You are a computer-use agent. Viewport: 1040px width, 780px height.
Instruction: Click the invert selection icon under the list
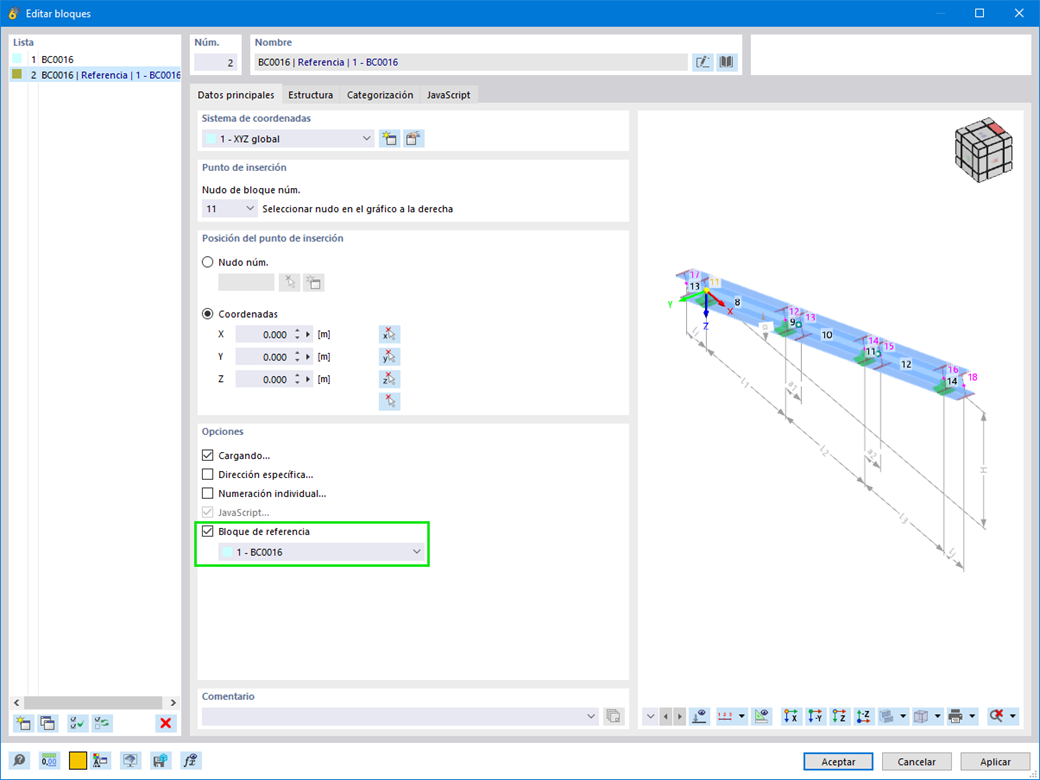102,723
